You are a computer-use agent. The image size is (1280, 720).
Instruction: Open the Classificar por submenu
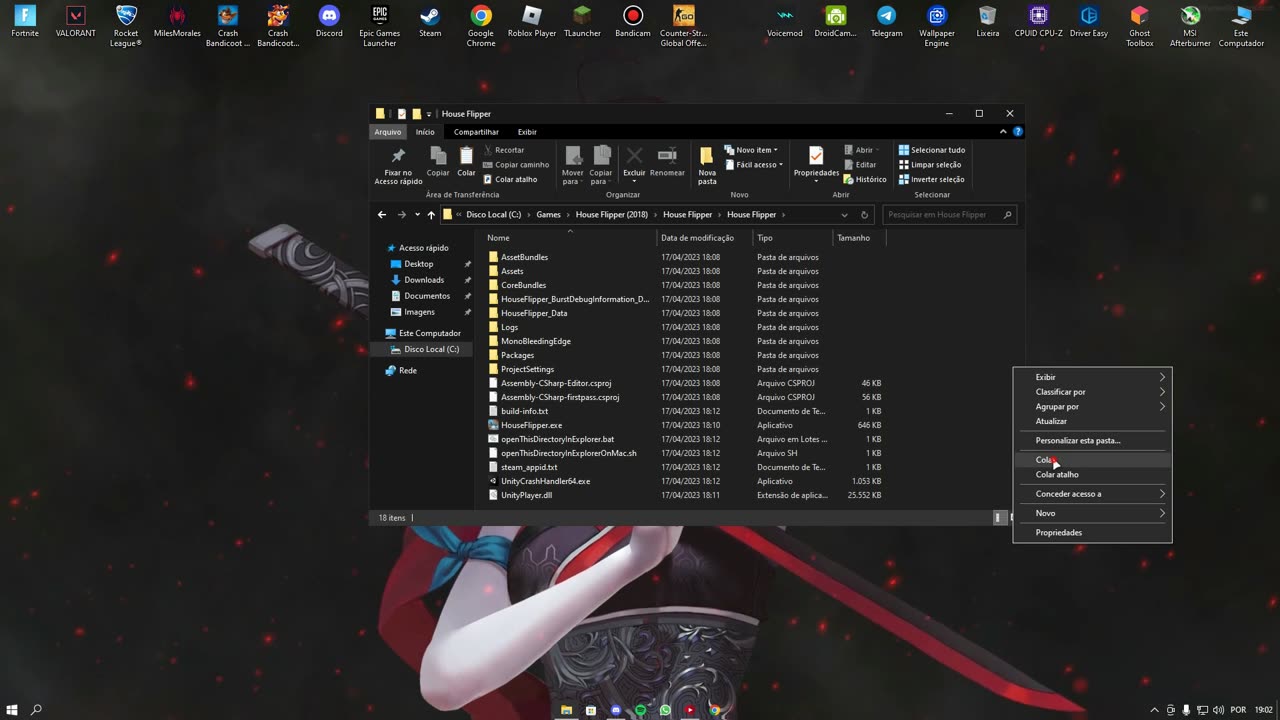point(1092,392)
